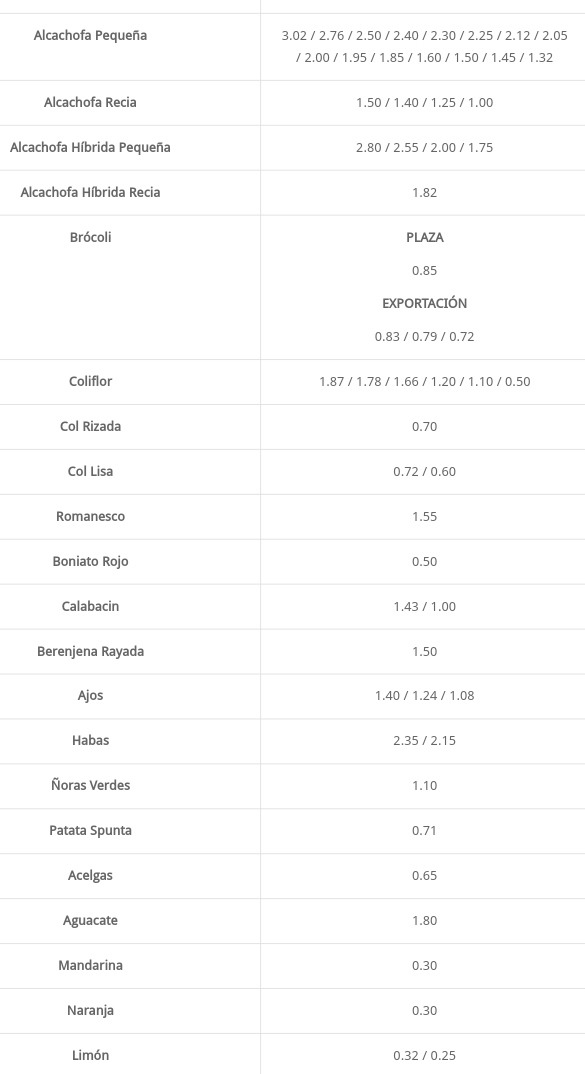
Task: Click the Calabacin row label
Action: [90, 607]
